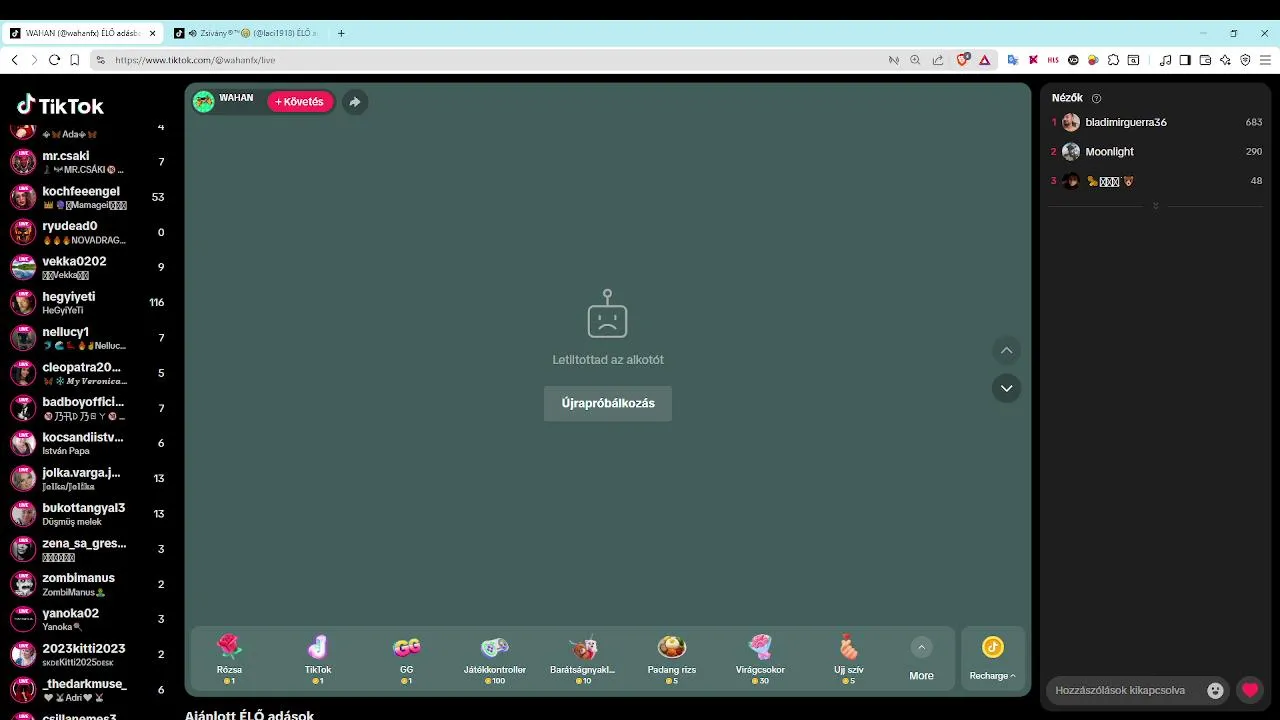Tap the heart like icon
Viewport: 1280px width, 720px height.
(x=1250, y=690)
